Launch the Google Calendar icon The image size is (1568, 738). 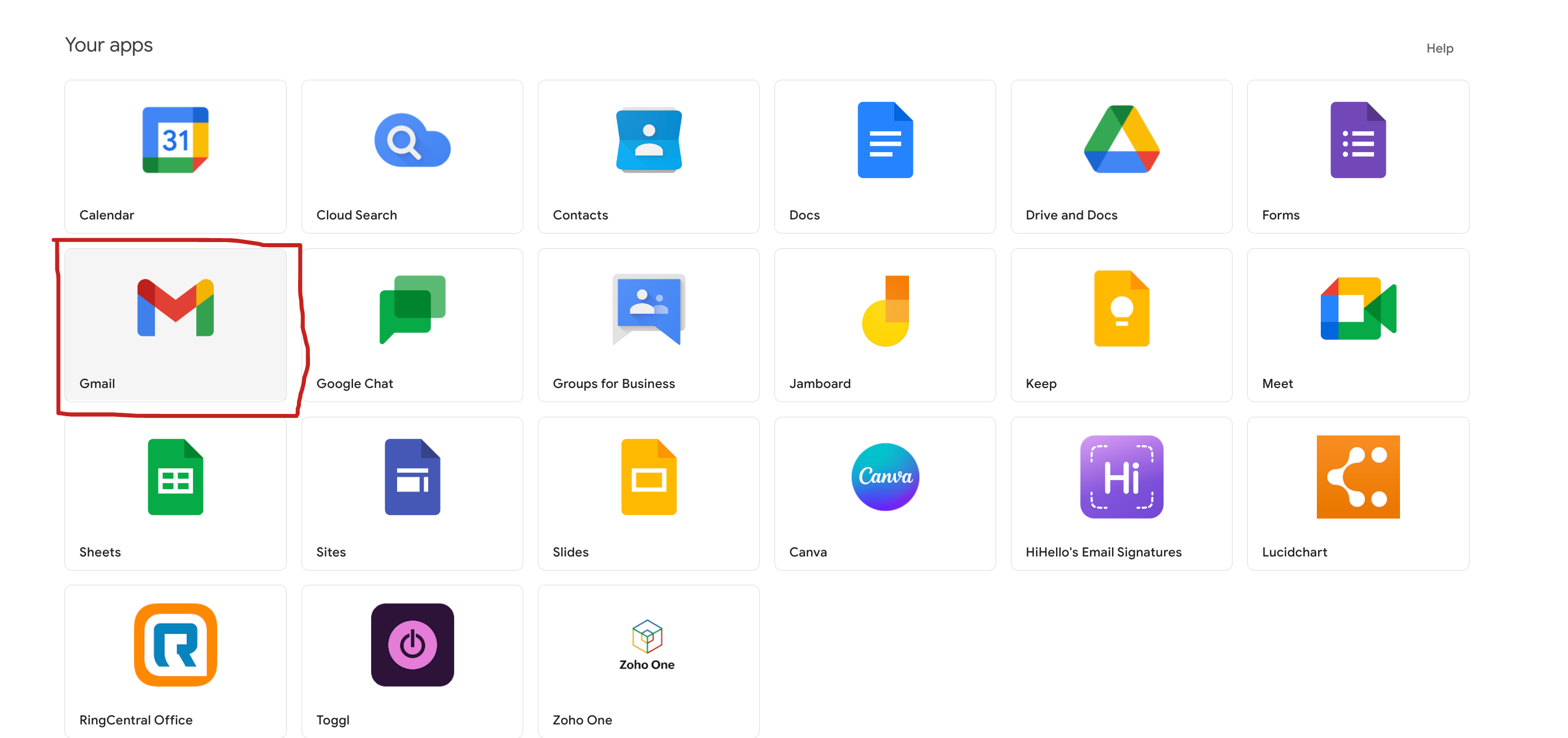tap(175, 140)
